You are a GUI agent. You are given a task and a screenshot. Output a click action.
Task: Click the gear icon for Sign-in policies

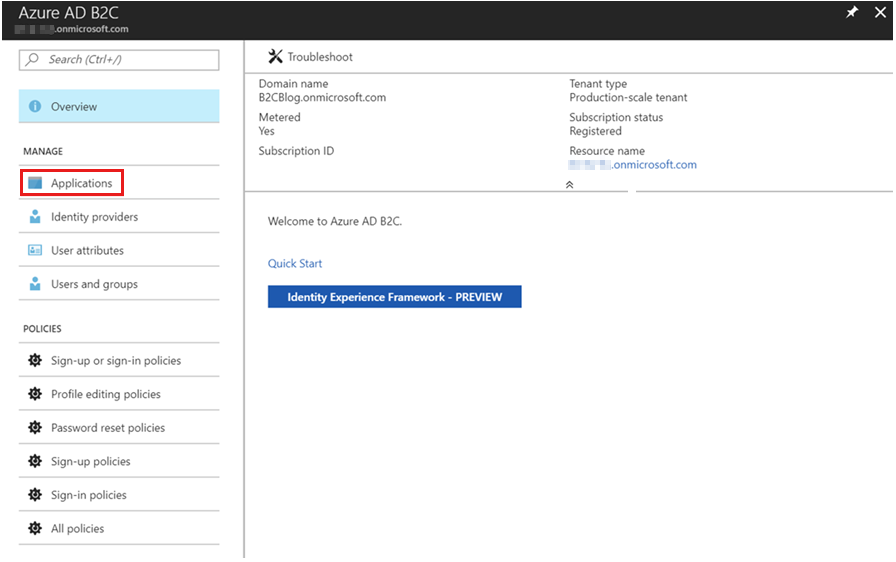(35, 495)
